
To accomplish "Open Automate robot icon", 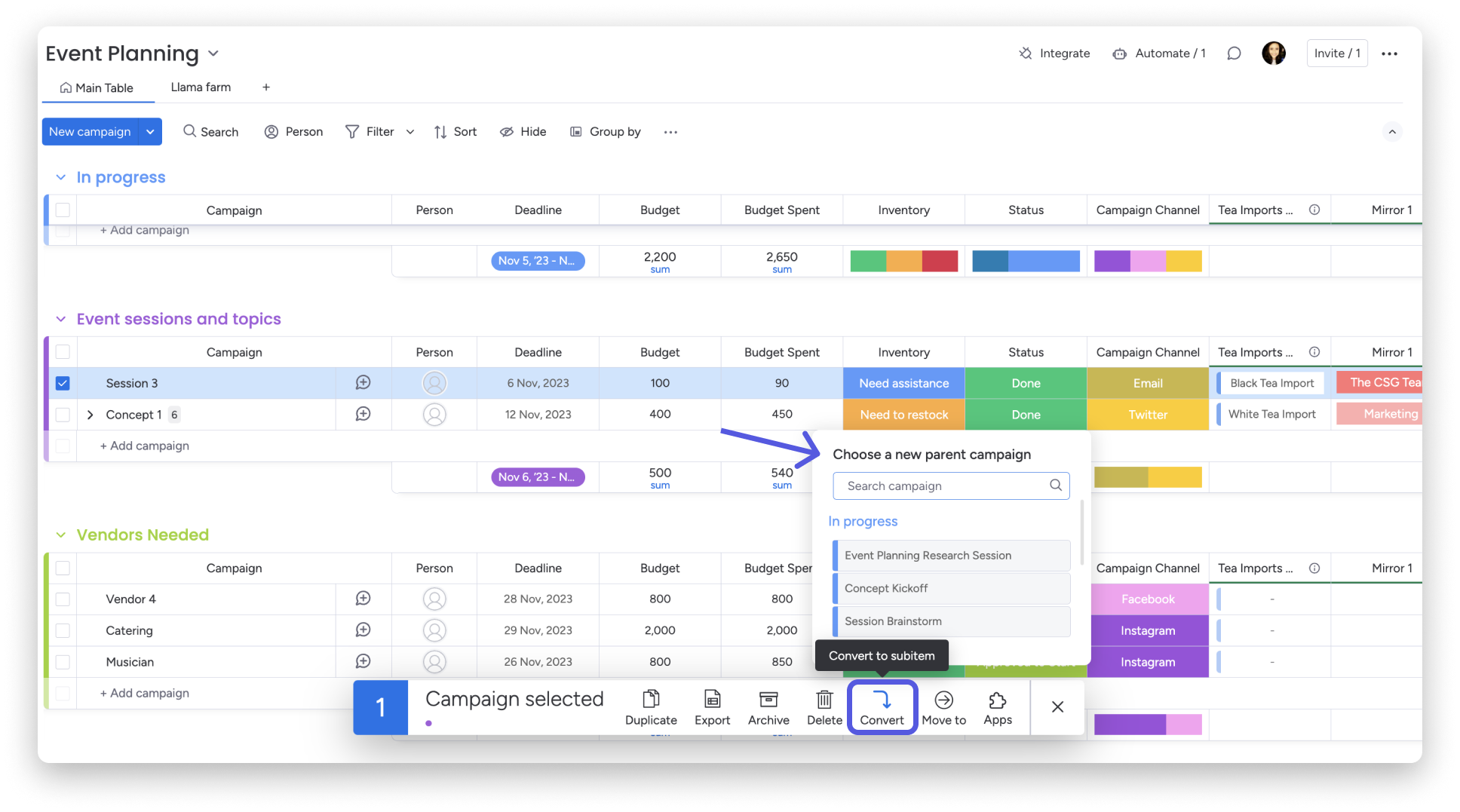I will (1120, 54).
